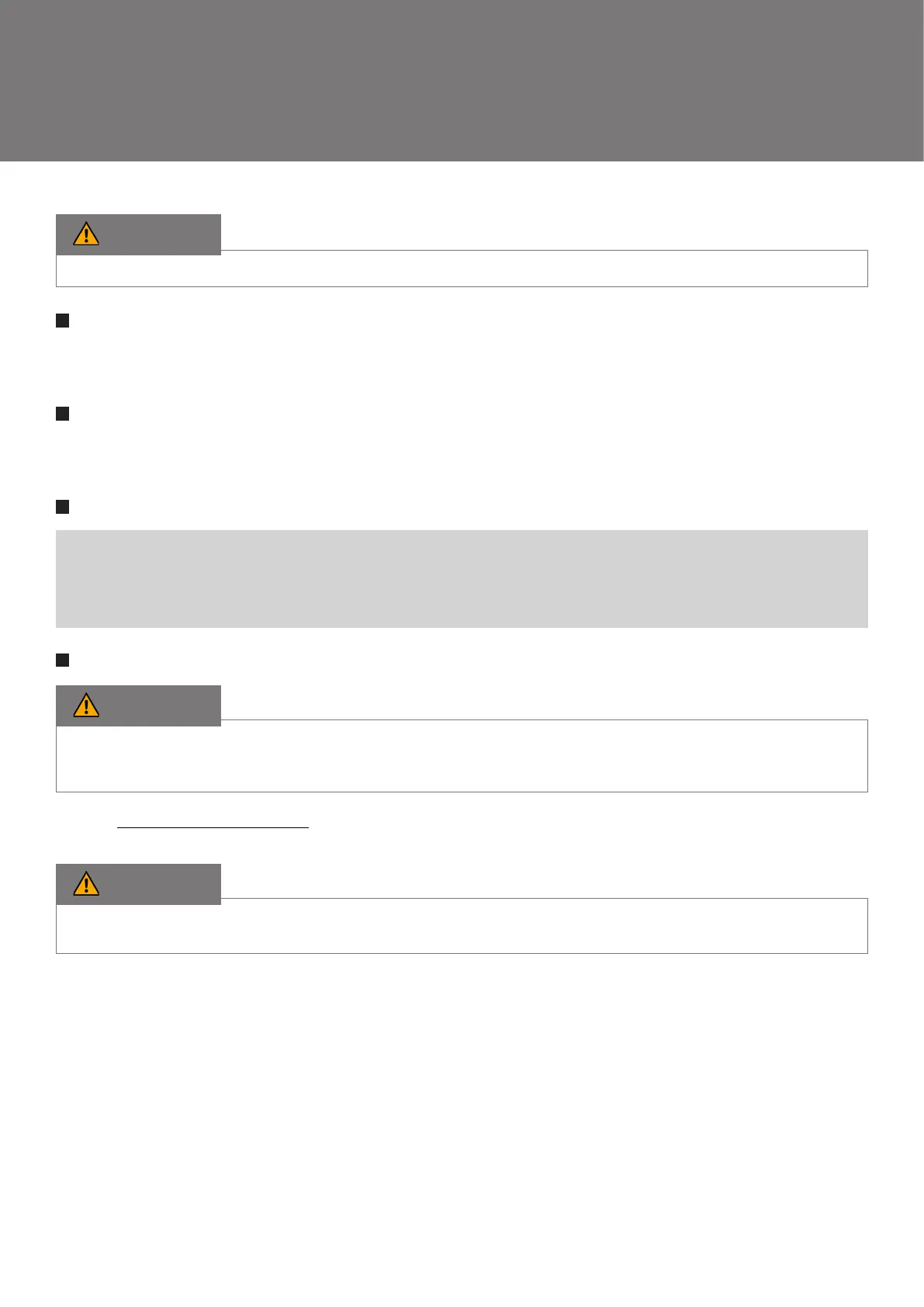Click the topmost orange warning triangle icon
The width and height of the screenshot is (924, 1307).
pos(86,234)
